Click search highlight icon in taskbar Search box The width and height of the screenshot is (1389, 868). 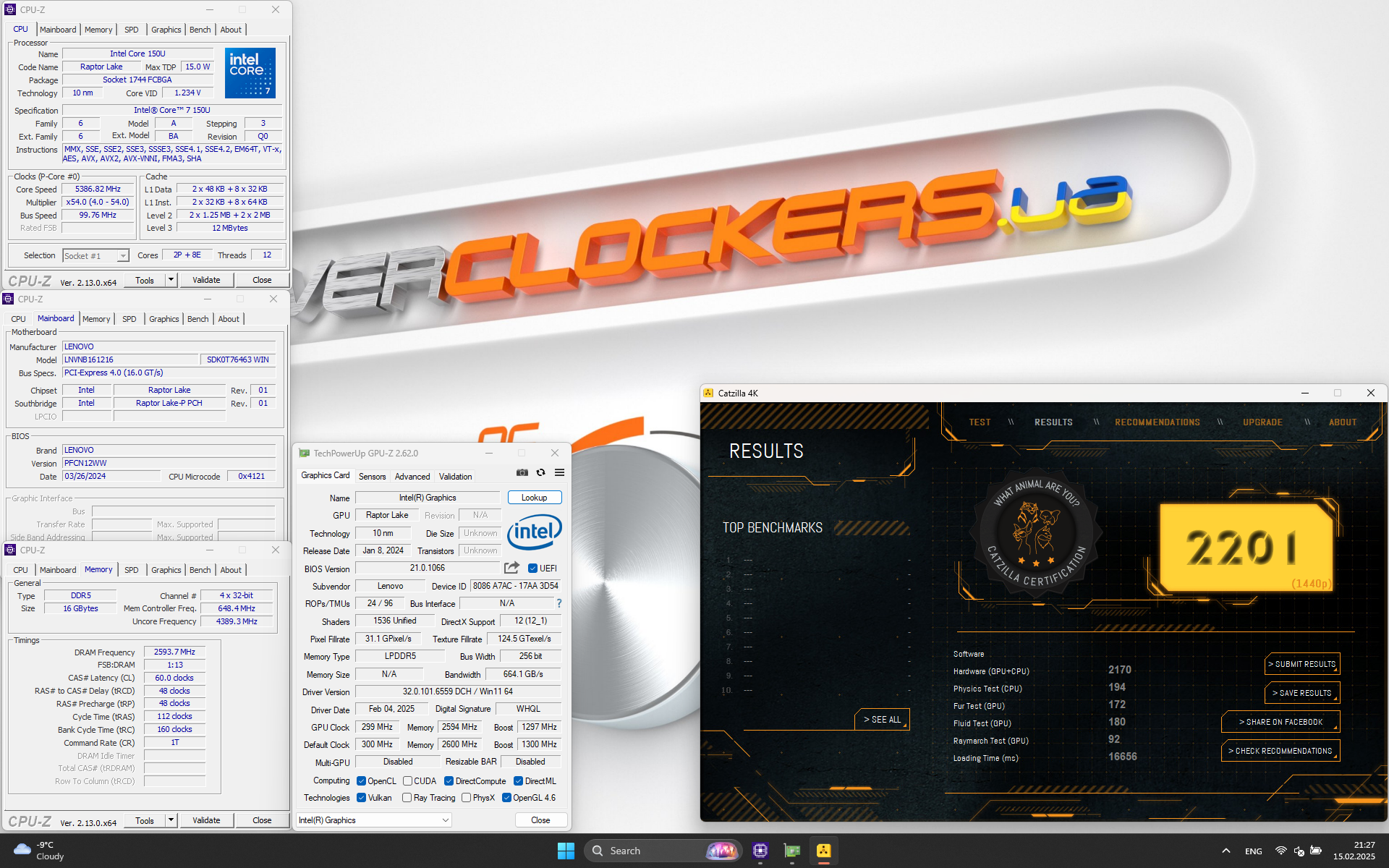pos(721,851)
